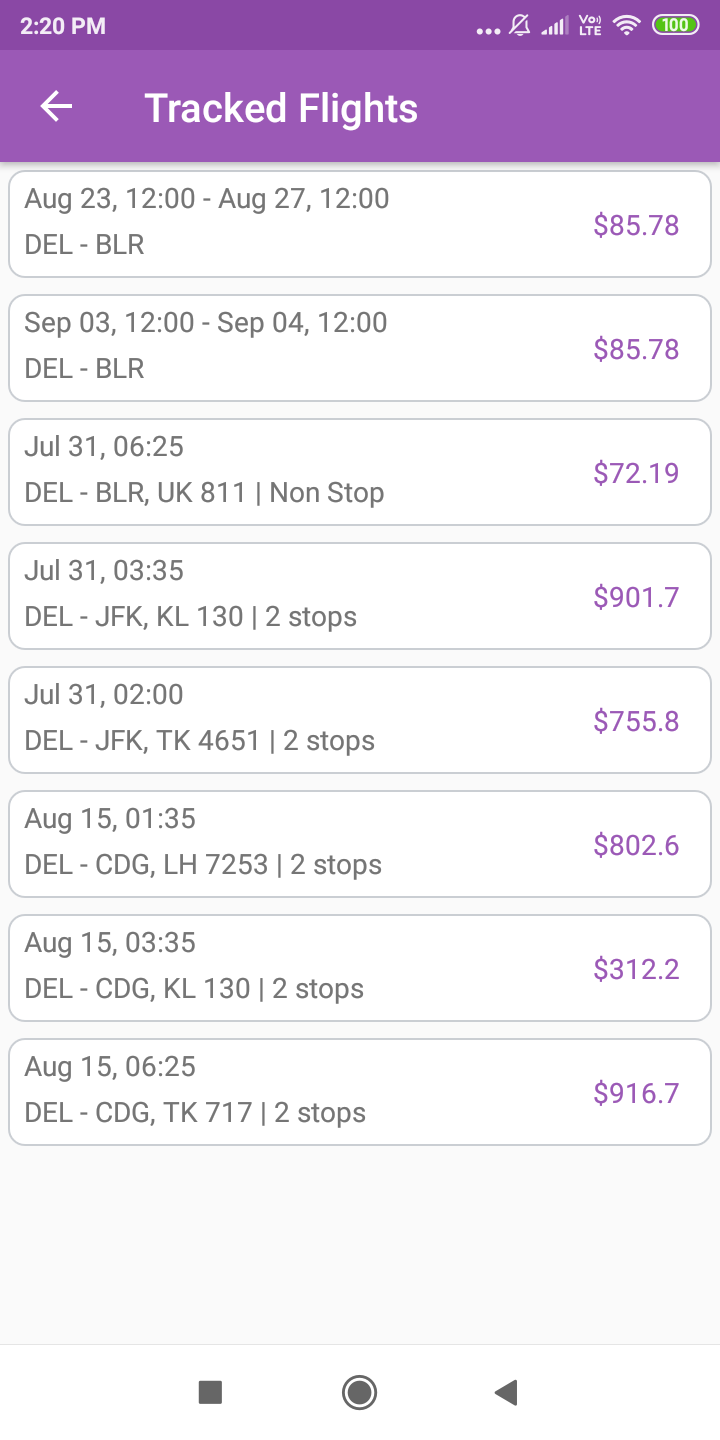Tap the muted notification bell icon
This screenshot has height=1440, width=720.
pyautogui.click(x=520, y=26)
